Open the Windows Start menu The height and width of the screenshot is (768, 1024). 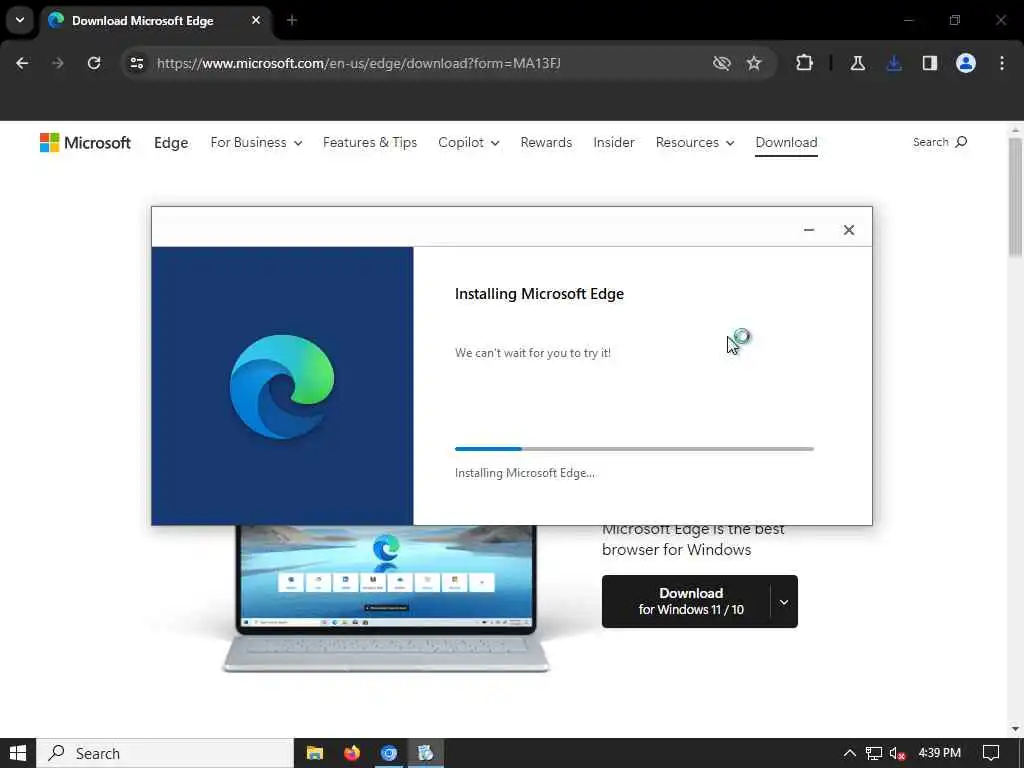(18, 753)
